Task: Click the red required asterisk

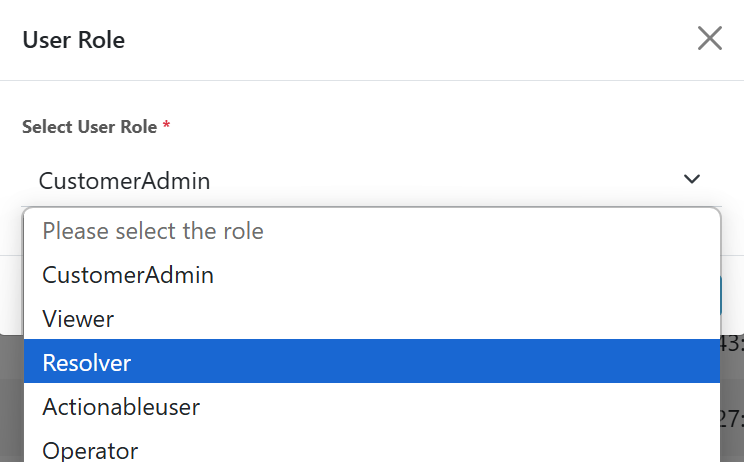Action: point(166,126)
